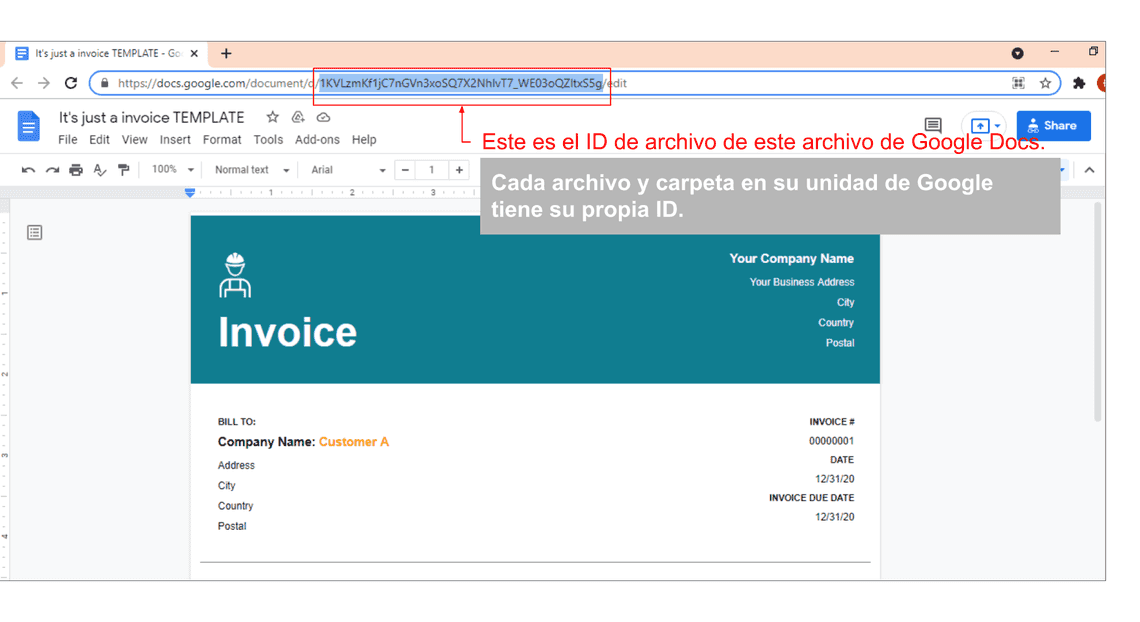Click the document title 'It's just a invoice TEMPLATE'
The height and width of the screenshot is (622, 1140).
point(151,117)
